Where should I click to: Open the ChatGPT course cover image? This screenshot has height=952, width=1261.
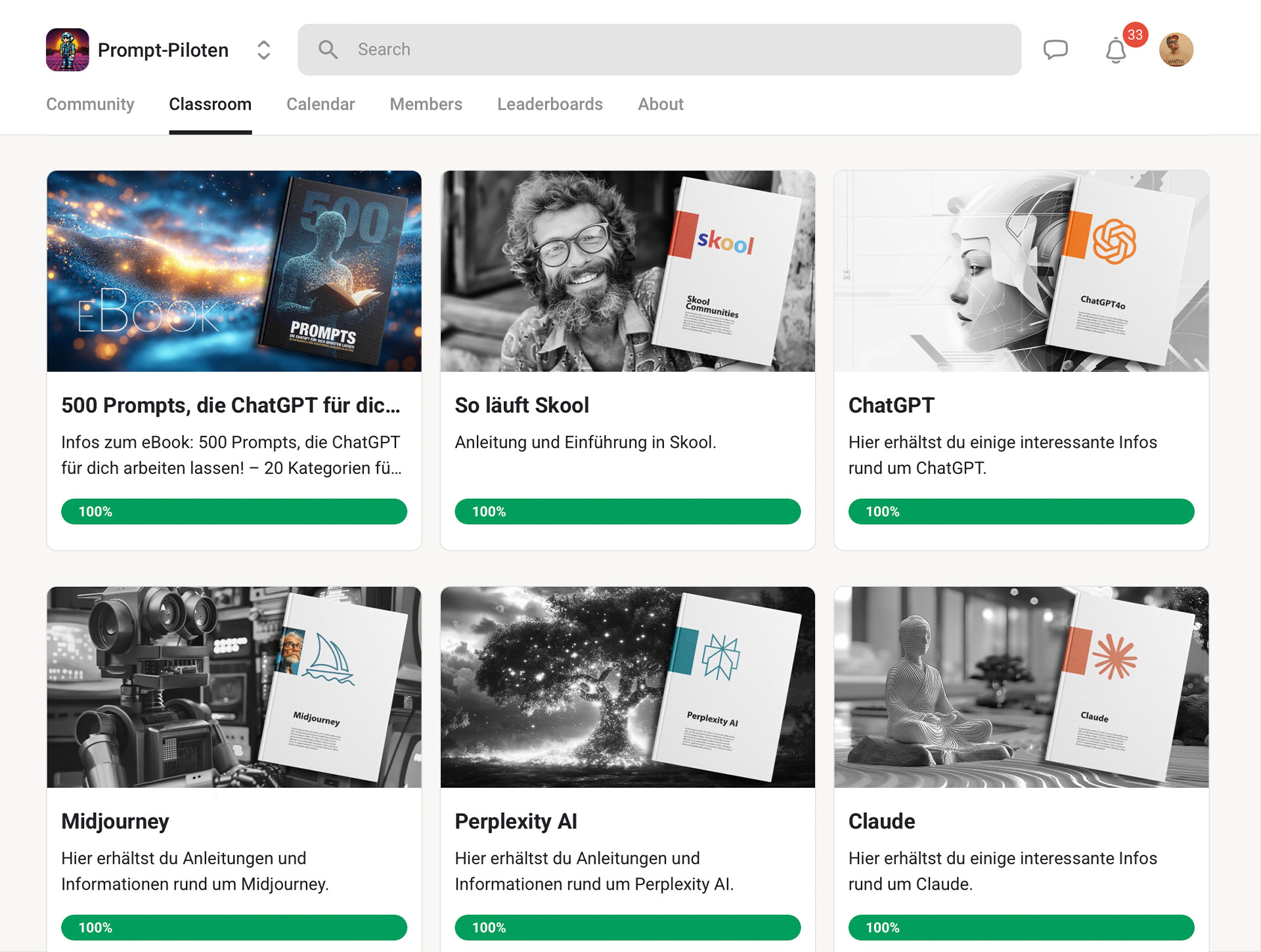1021,271
